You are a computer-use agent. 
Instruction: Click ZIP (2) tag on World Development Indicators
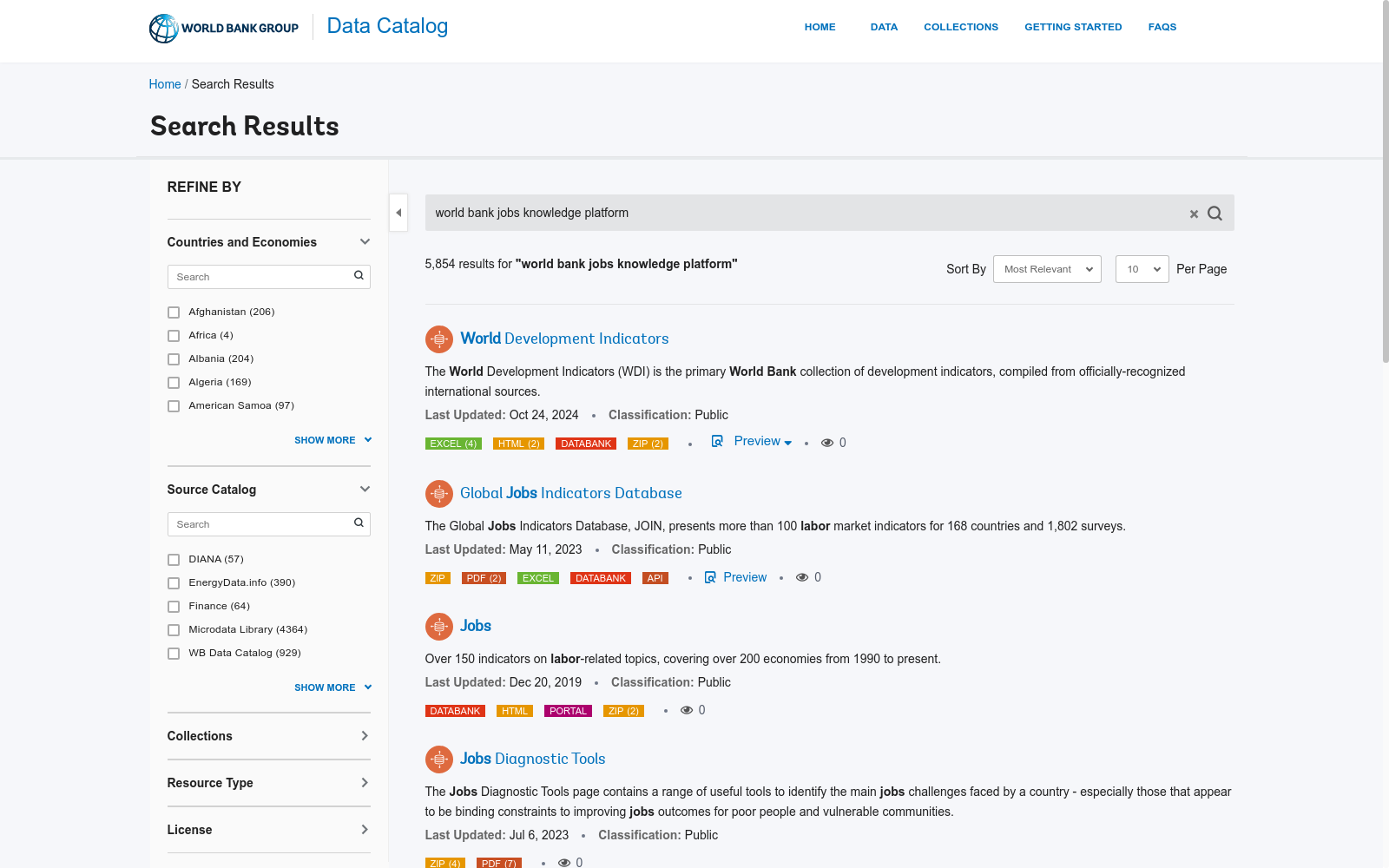[648, 444]
